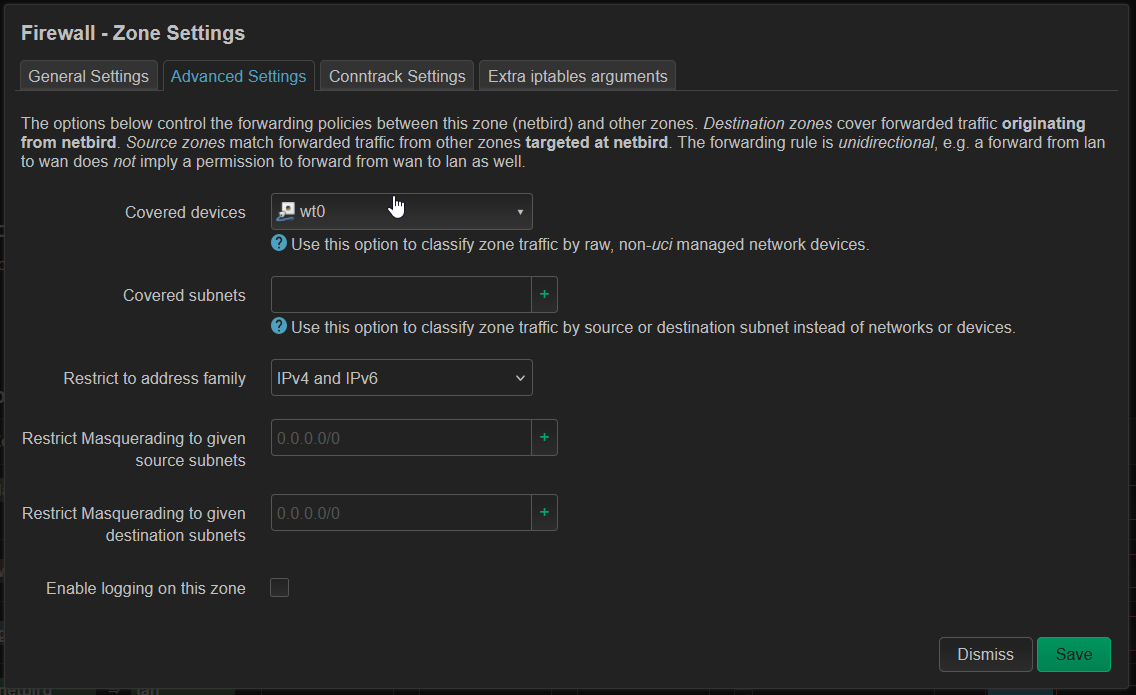
Task: Save the firewall zone settings
Action: 1074,654
